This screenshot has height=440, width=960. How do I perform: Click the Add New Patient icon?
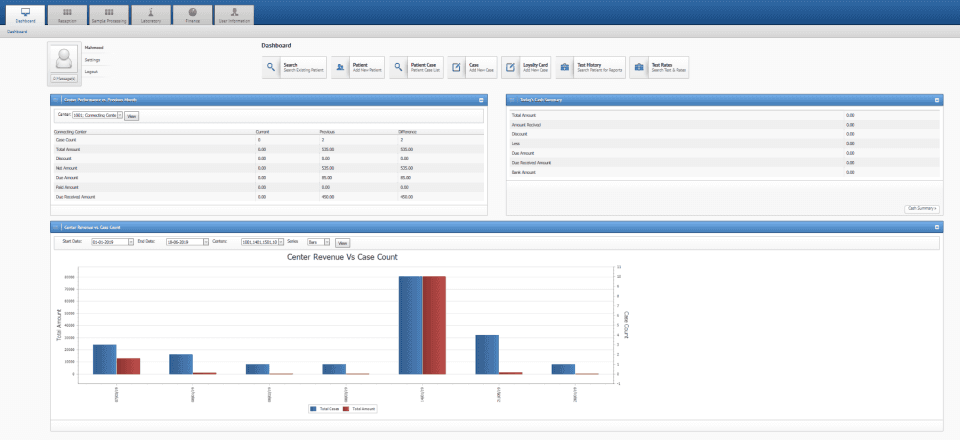pos(340,67)
